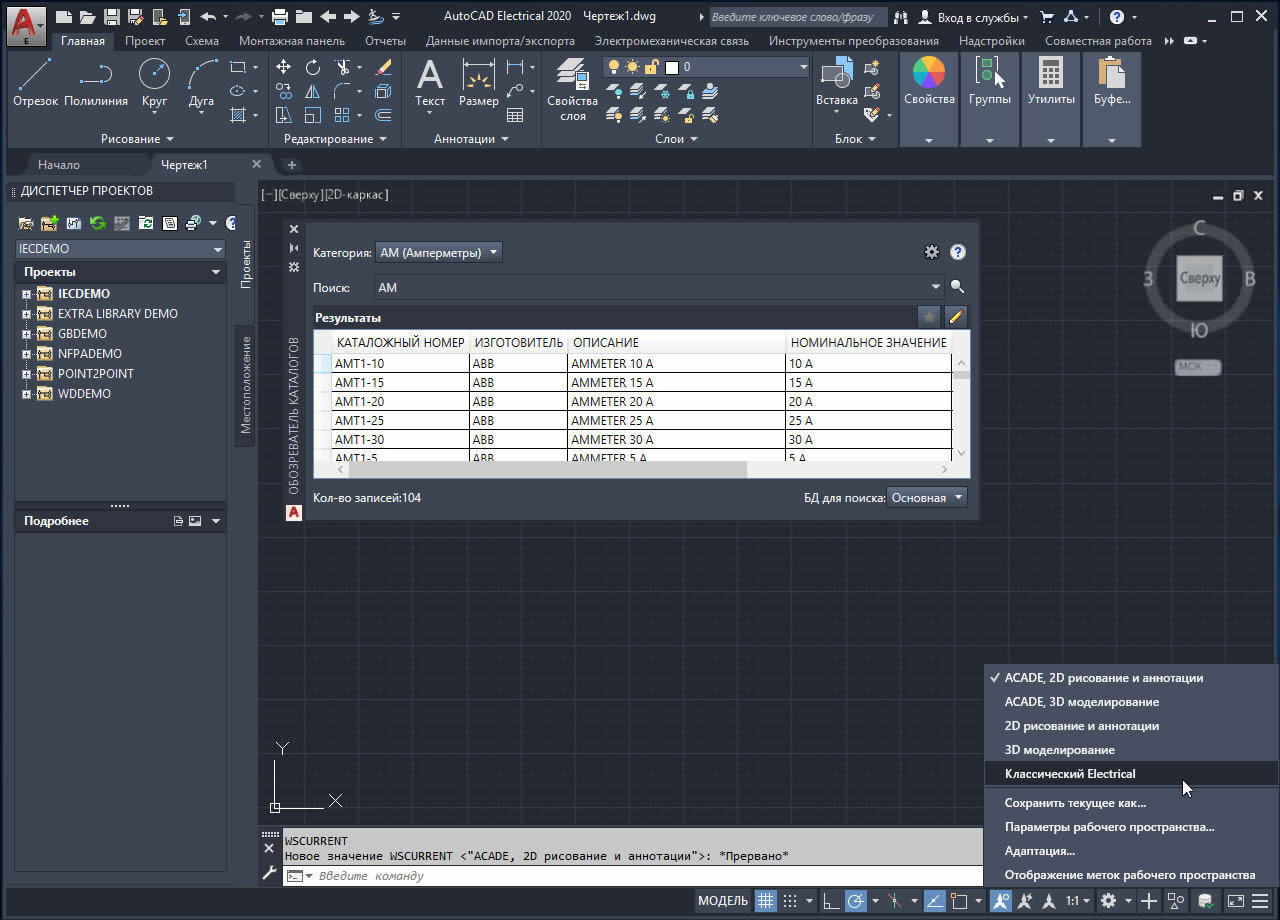
Task: Click the pencil edit icon above results
Action: [x=956, y=317]
